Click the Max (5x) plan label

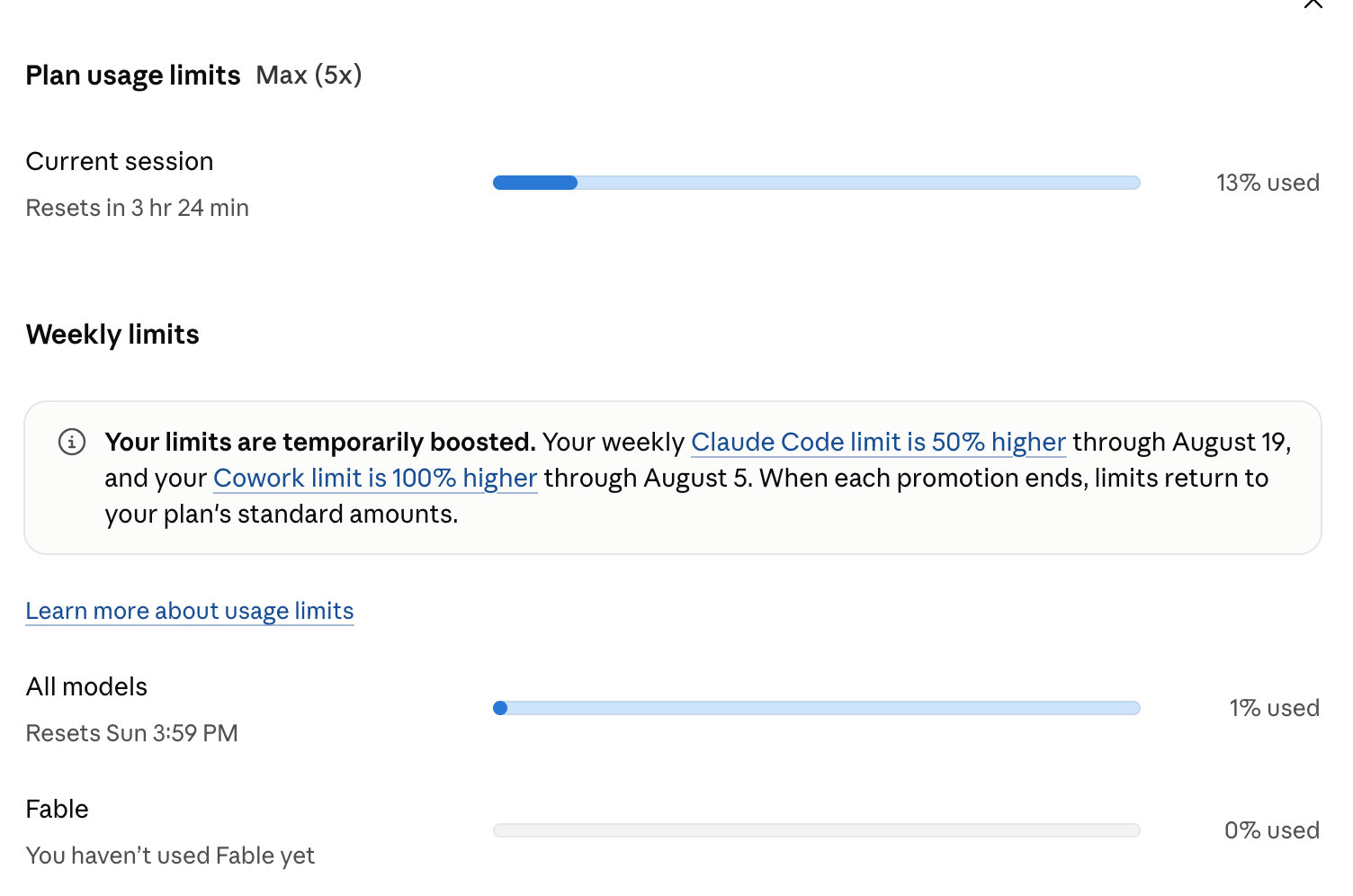click(309, 75)
